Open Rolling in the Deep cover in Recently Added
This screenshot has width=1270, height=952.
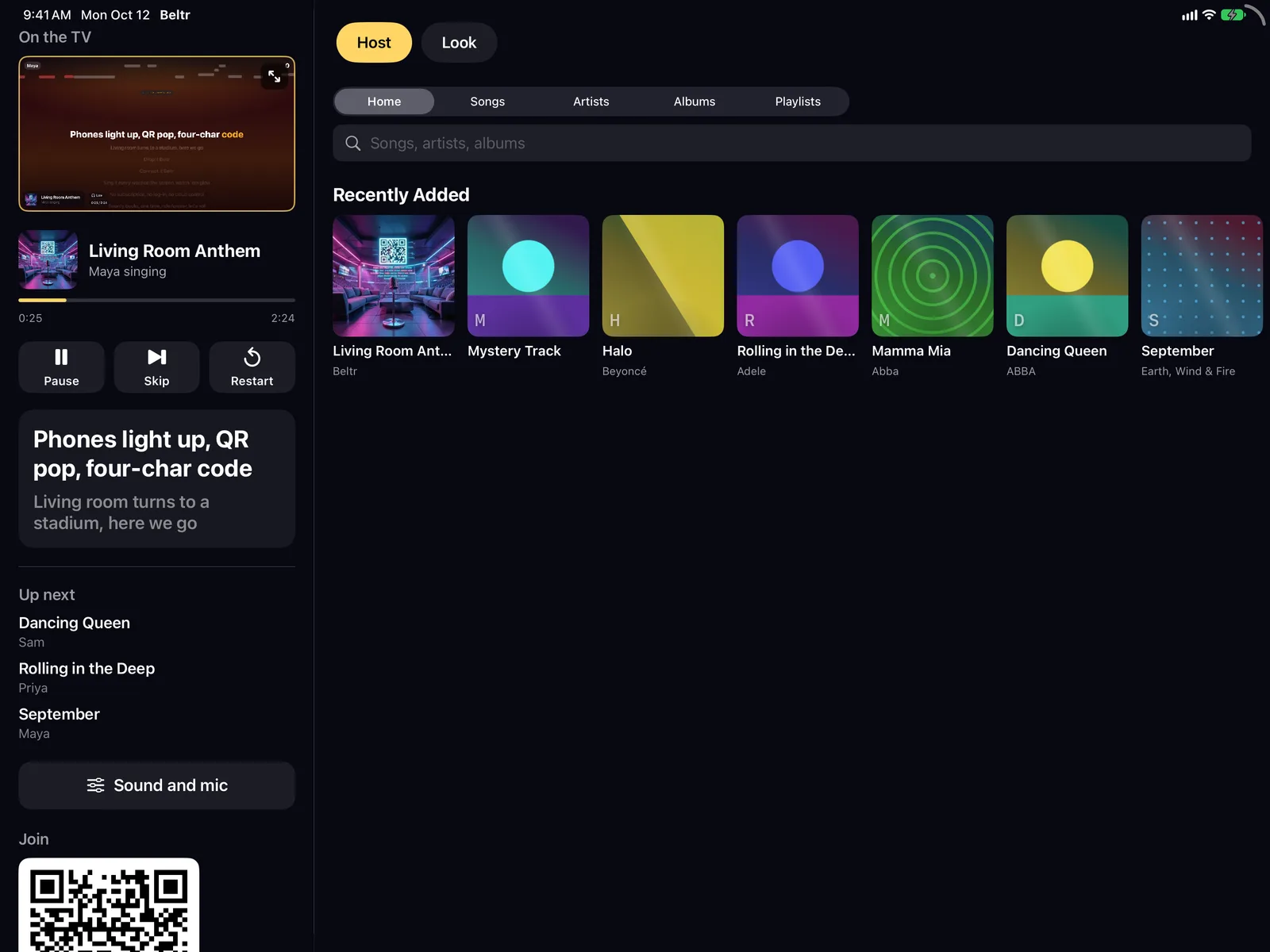798,276
